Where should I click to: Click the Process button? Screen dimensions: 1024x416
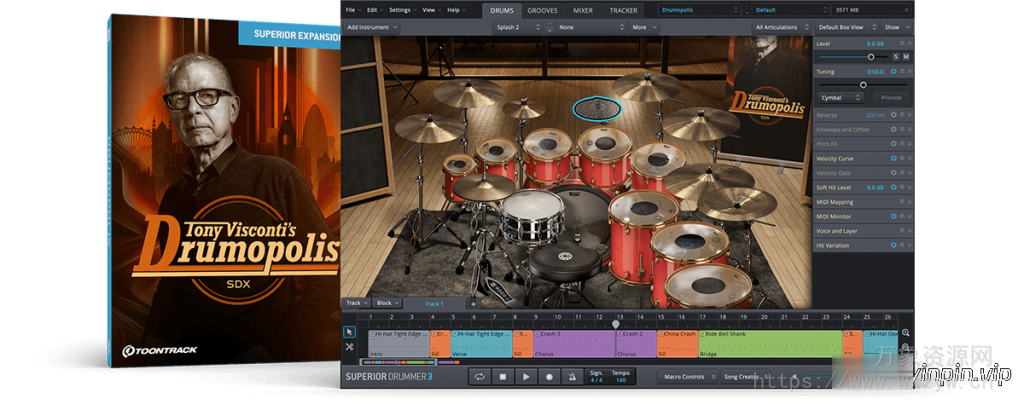pos(891,98)
